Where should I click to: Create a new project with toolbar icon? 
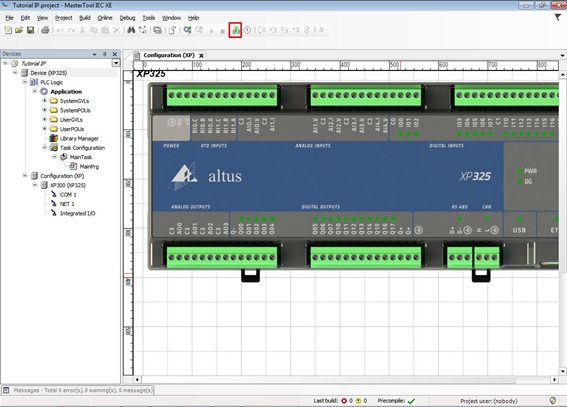tap(8, 30)
